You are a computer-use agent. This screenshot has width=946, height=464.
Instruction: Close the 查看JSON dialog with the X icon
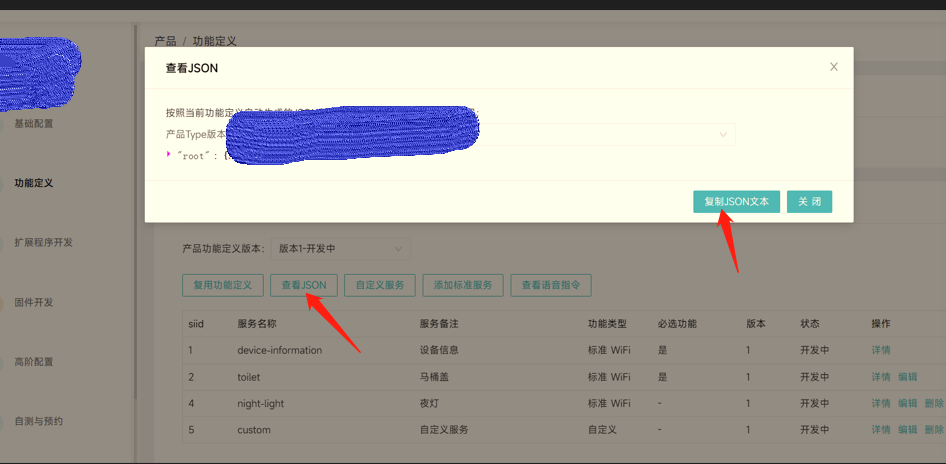click(834, 67)
